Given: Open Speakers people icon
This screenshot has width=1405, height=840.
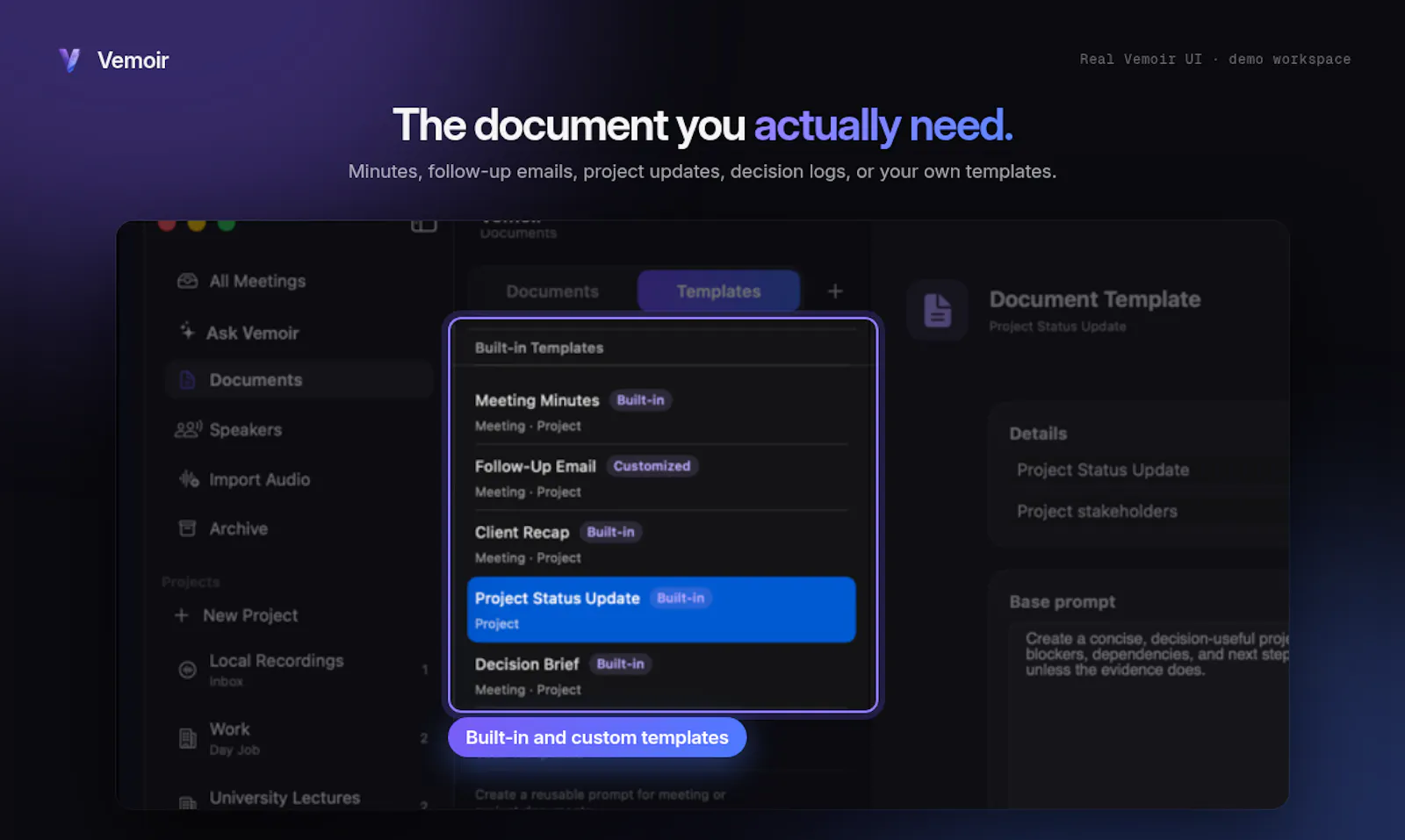Looking at the screenshot, I should pyautogui.click(x=188, y=429).
